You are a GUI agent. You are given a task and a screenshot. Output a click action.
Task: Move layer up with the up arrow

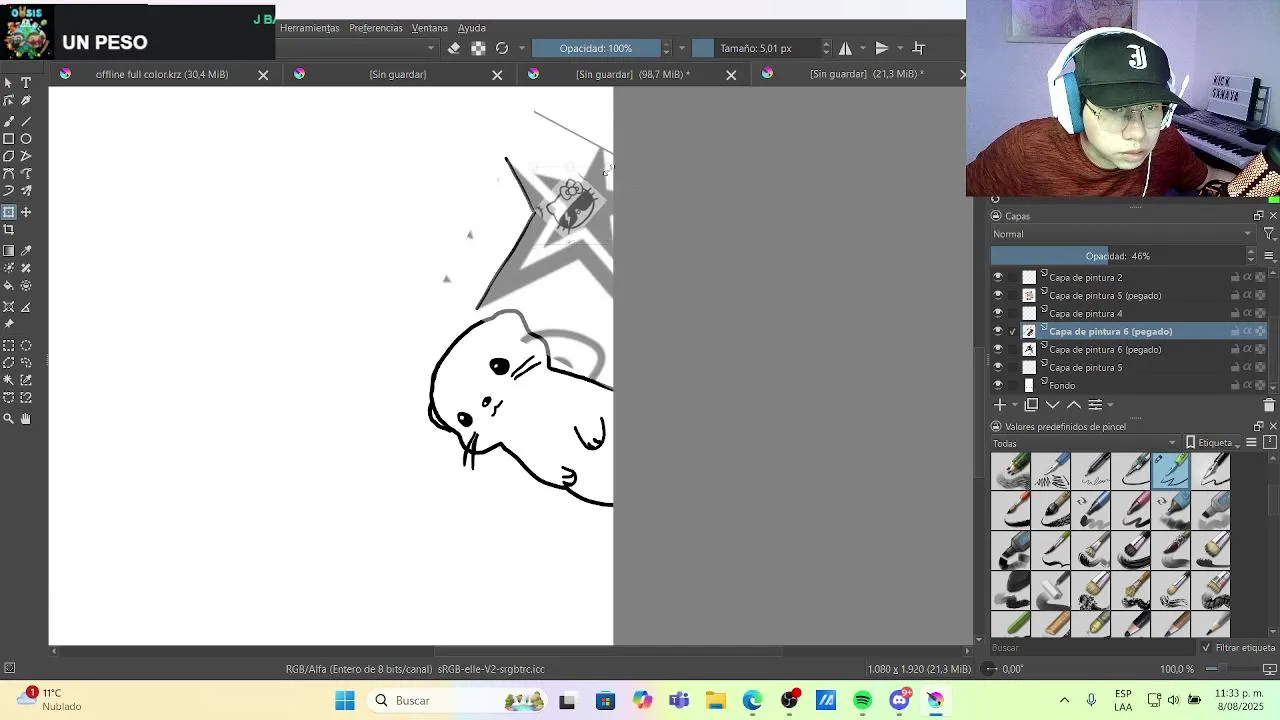1073,405
